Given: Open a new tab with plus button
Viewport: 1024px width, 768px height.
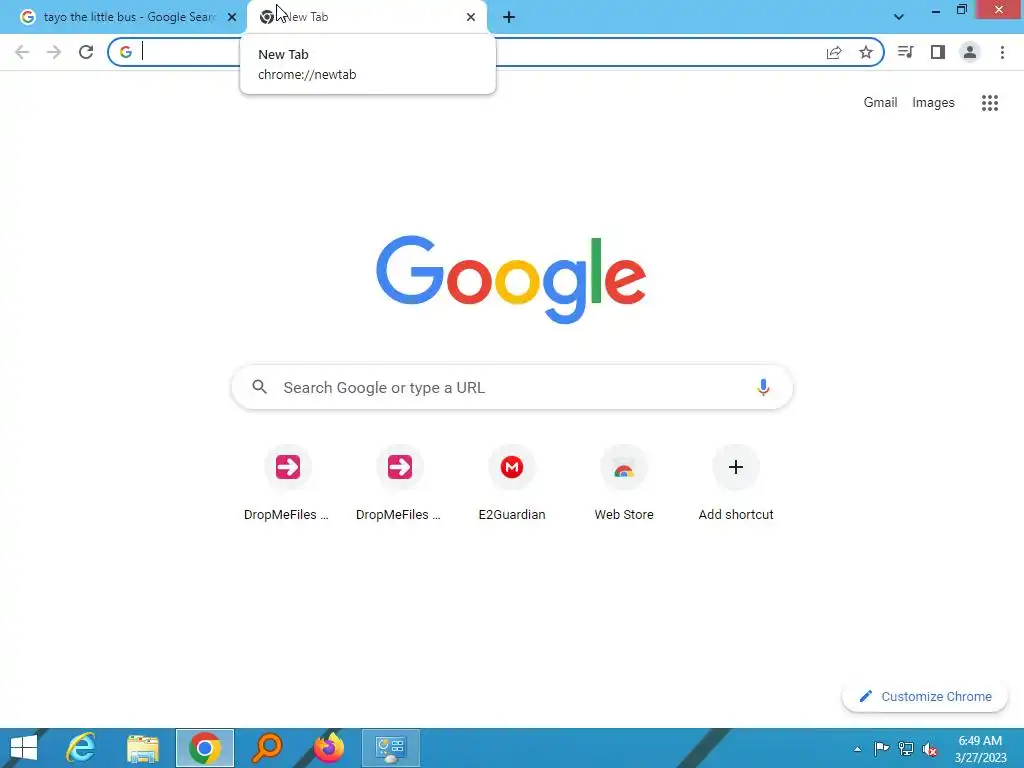Looking at the screenshot, I should (x=509, y=17).
